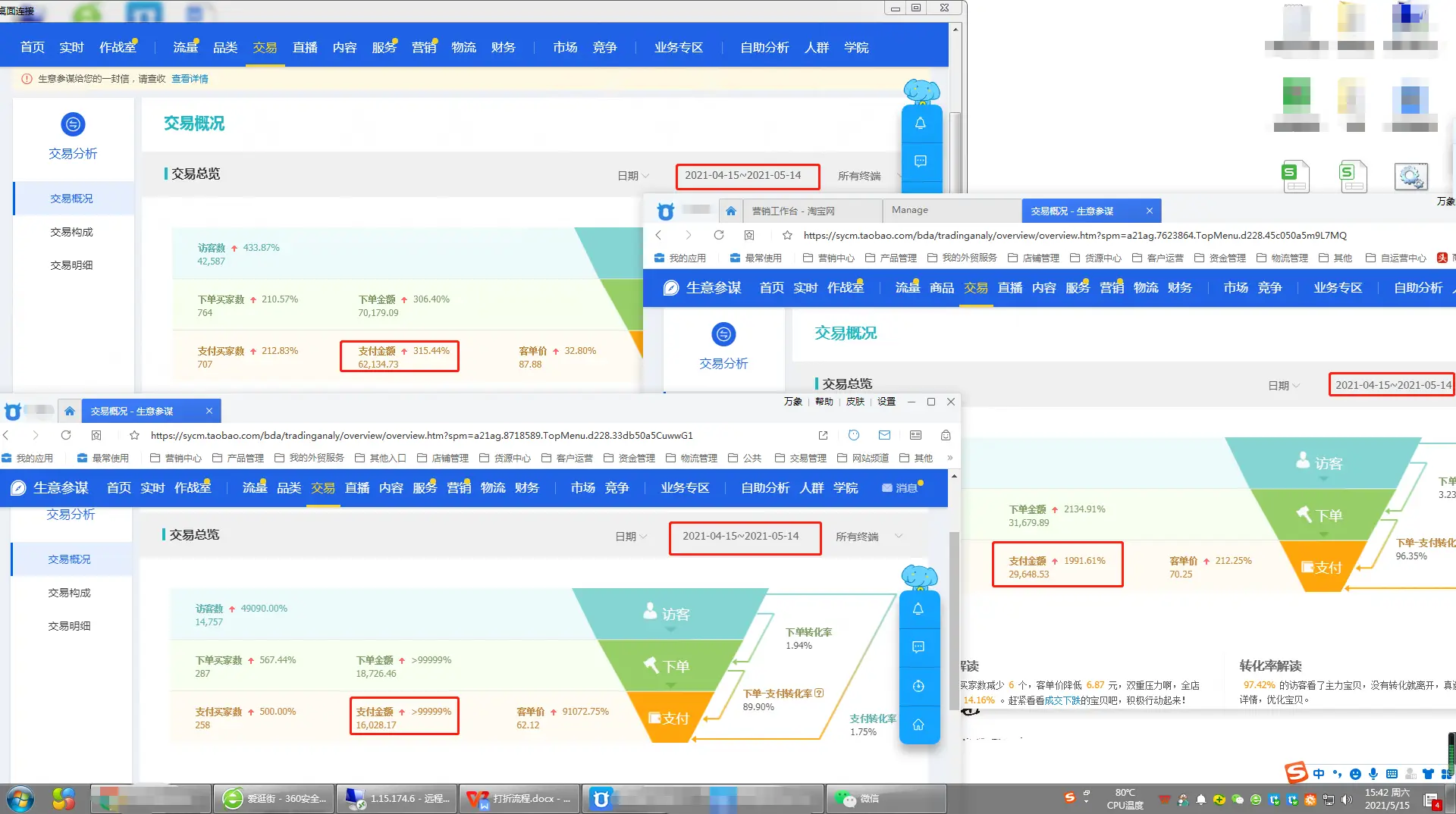Open 皮肤 in the front window title bar
The width and height of the screenshot is (1456, 814).
point(855,402)
